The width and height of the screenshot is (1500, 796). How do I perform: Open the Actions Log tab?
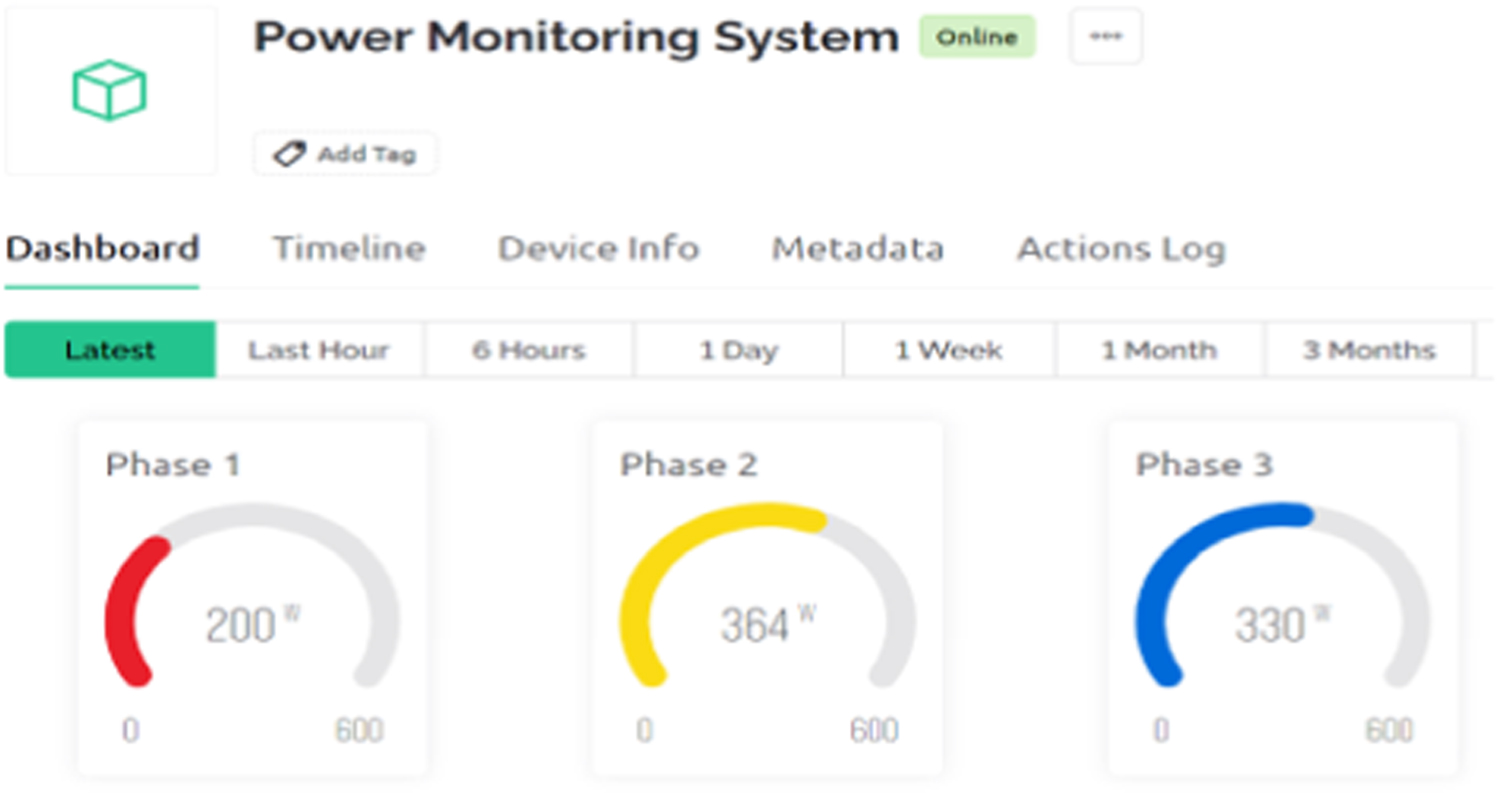coord(1120,248)
